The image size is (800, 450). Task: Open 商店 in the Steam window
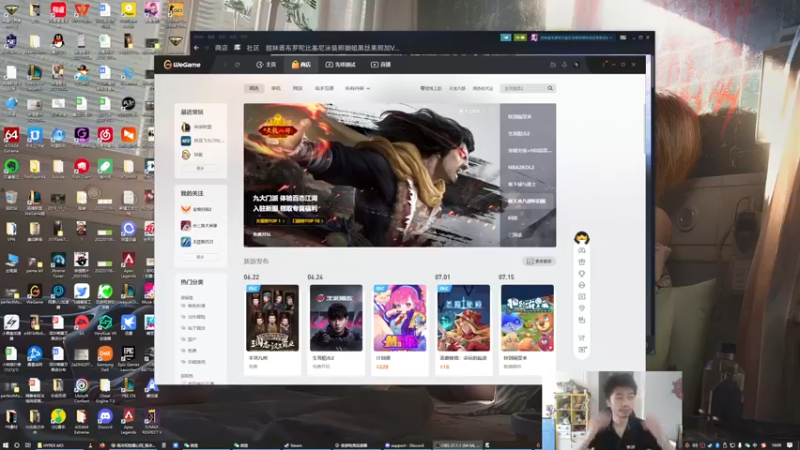[x=221, y=48]
